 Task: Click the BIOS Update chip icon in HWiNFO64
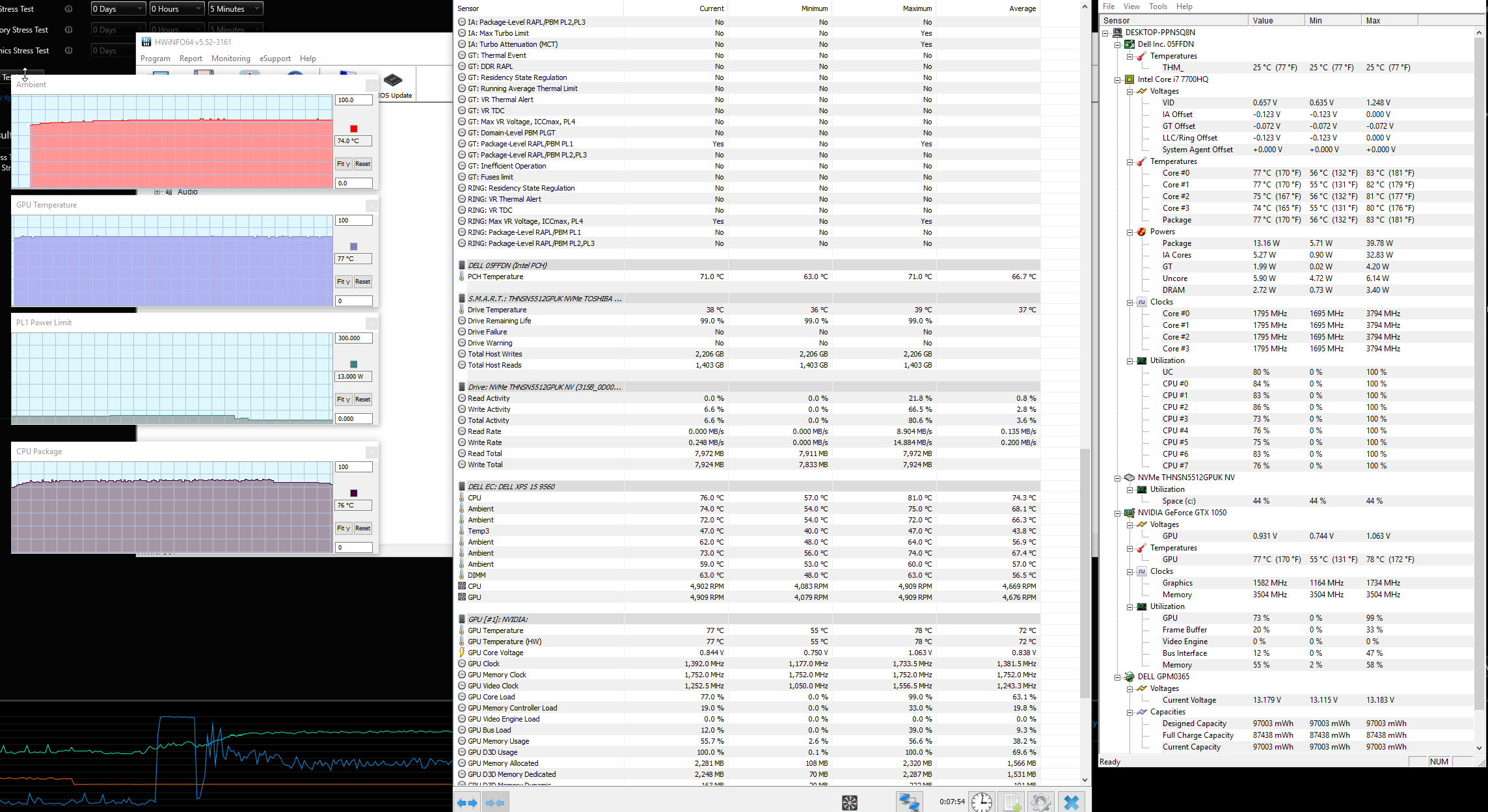(x=392, y=80)
